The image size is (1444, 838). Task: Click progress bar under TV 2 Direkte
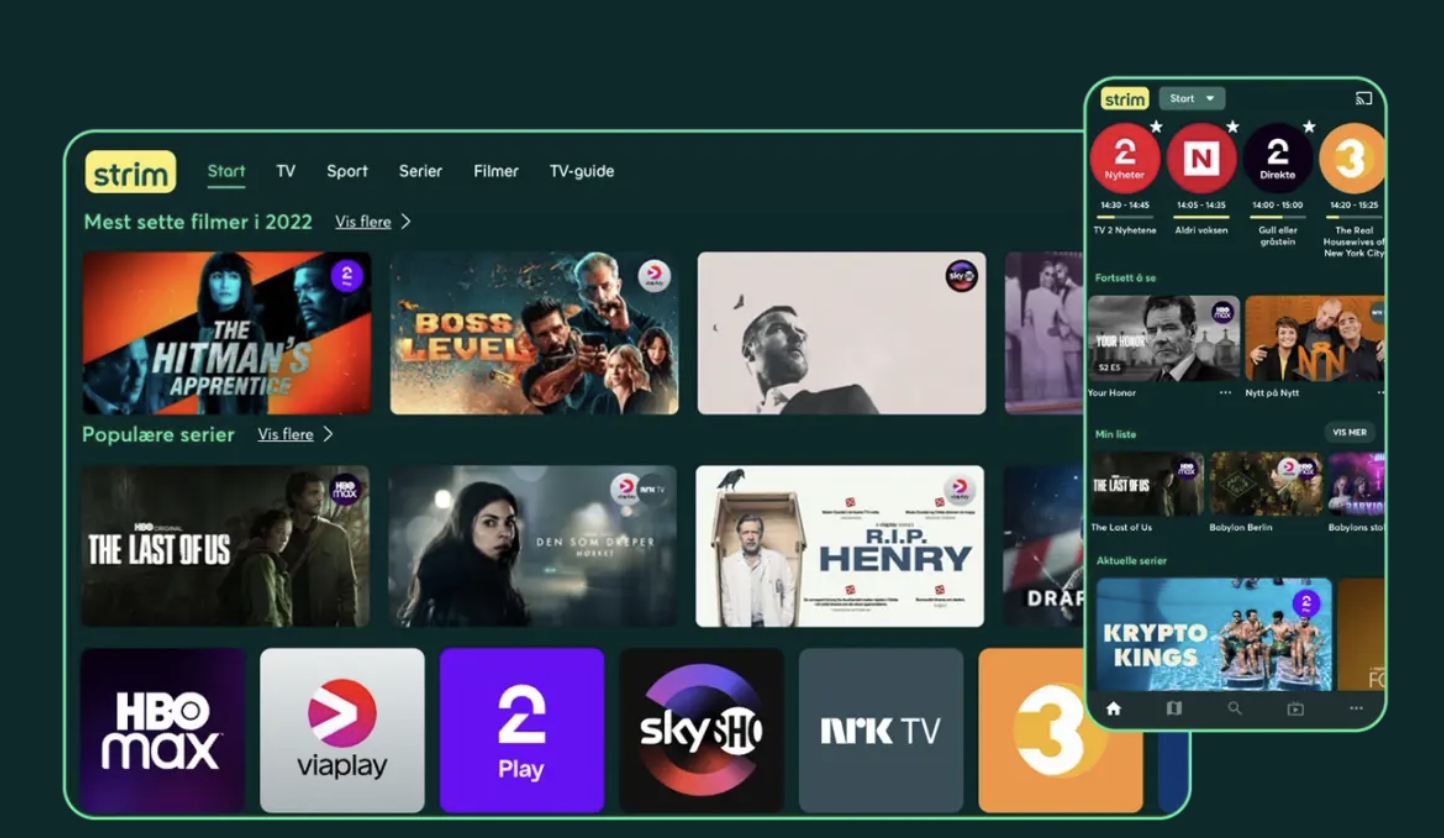(x=1278, y=216)
